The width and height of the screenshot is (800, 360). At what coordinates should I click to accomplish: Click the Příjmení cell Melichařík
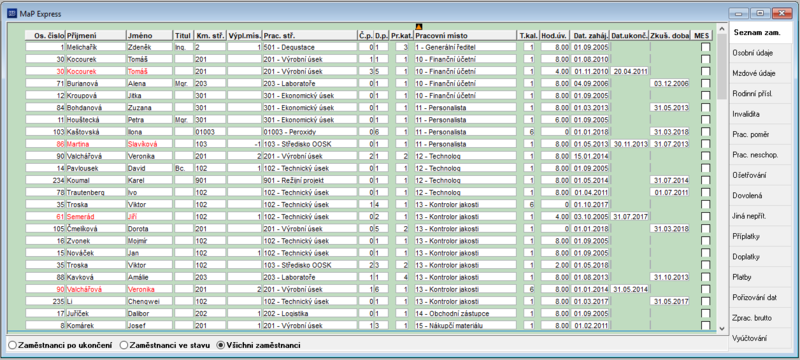tap(95, 47)
